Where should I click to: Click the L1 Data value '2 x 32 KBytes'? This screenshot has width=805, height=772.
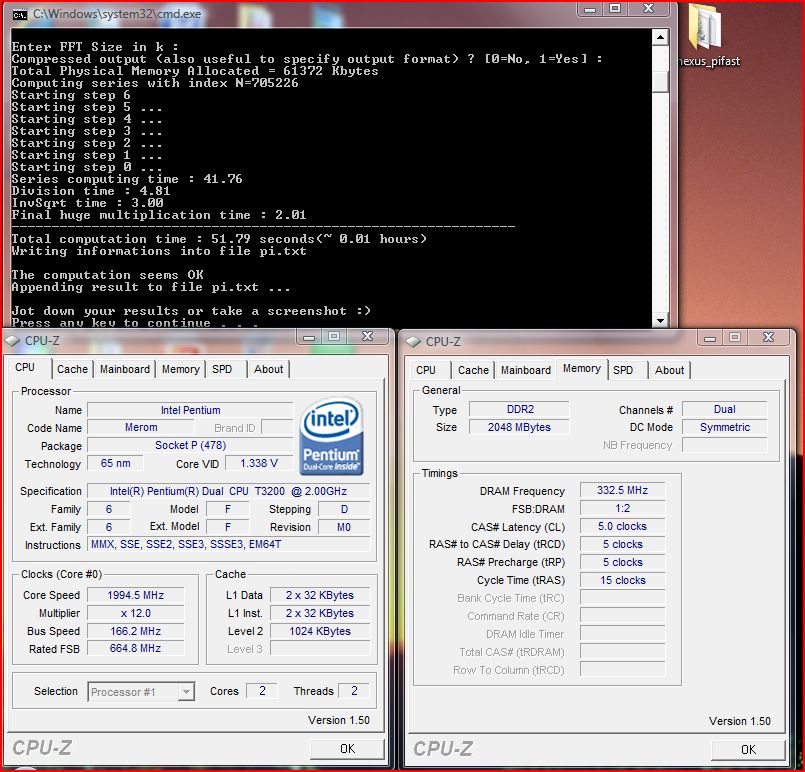click(x=320, y=595)
